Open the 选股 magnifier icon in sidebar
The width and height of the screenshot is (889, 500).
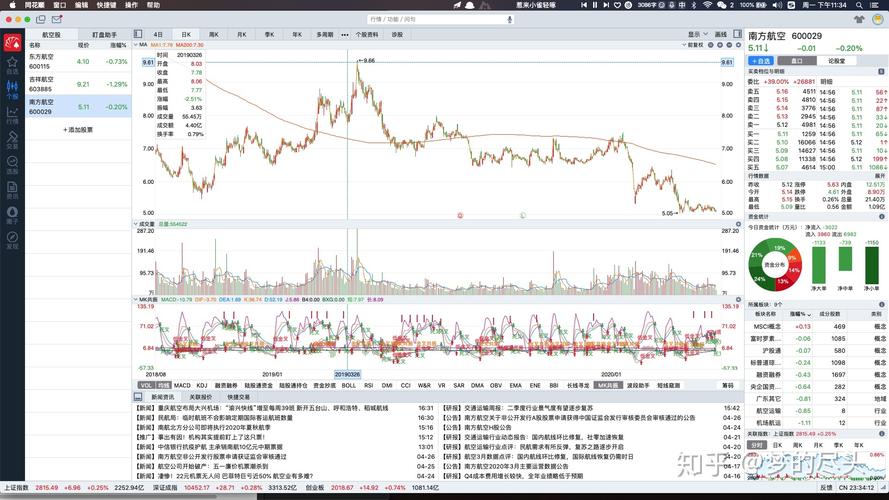click(x=12, y=164)
